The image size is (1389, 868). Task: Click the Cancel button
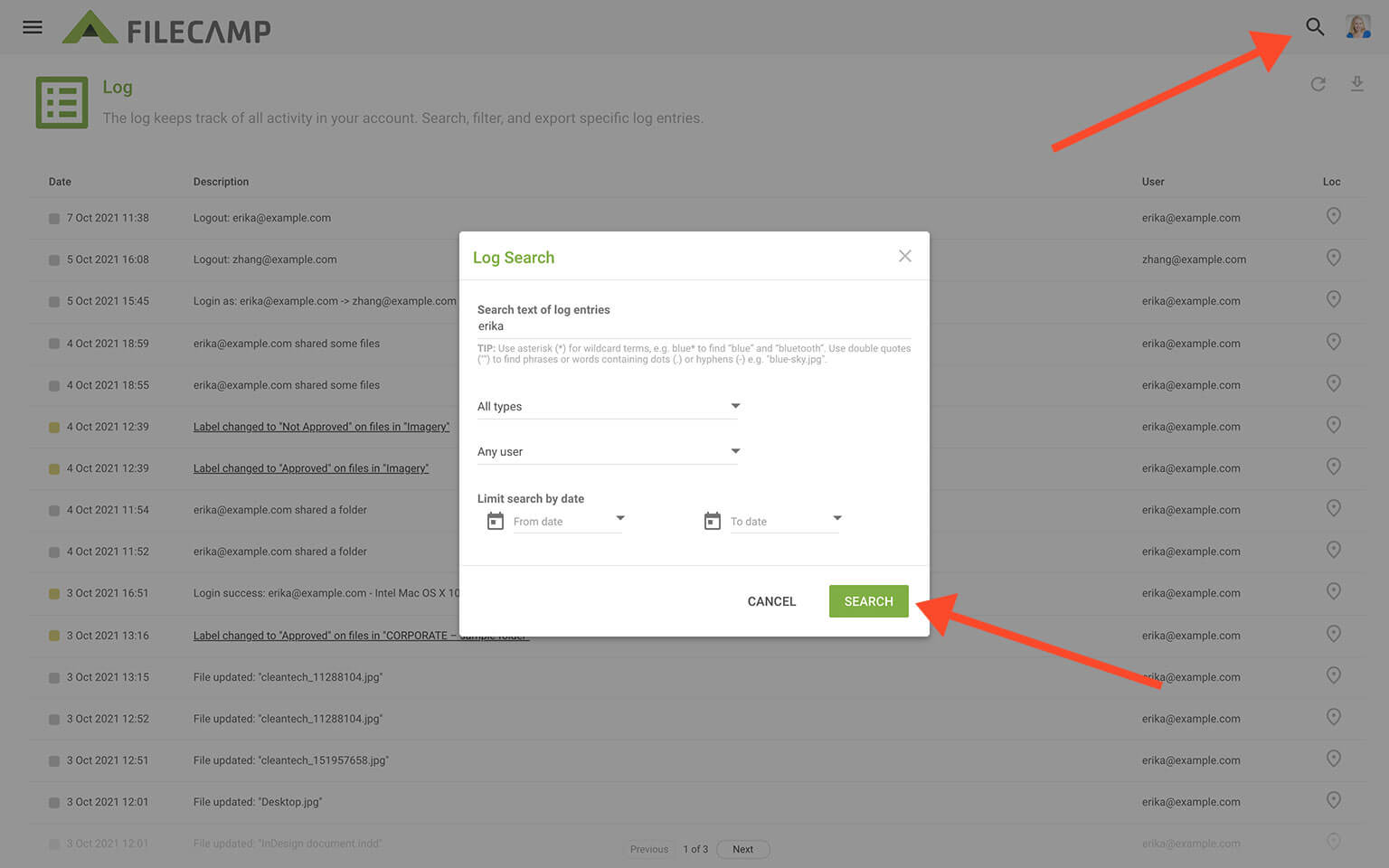click(771, 601)
